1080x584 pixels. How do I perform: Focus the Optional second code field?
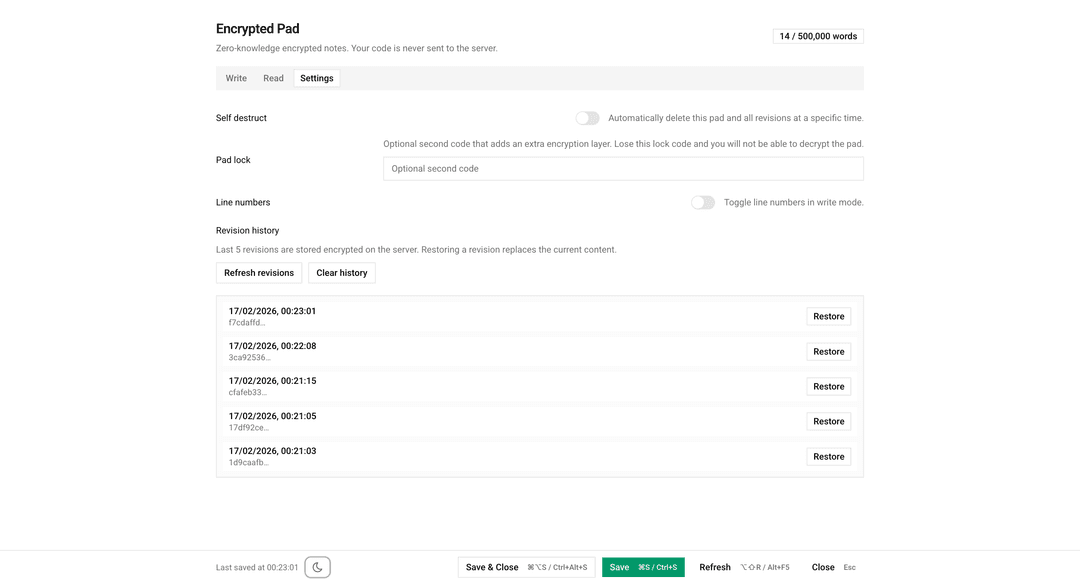[x=623, y=169]
